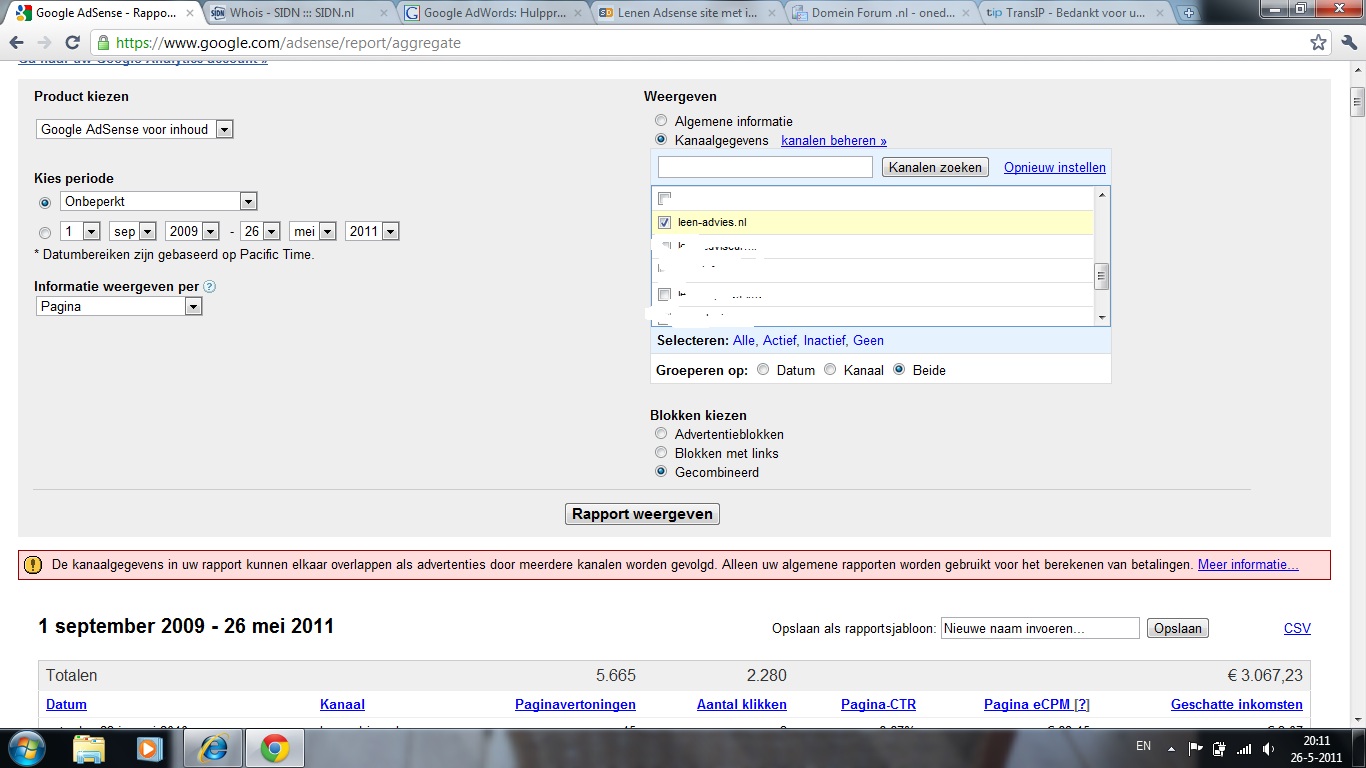The width and height of the screenshot is (1366, 768).
Task: Select Alle channels link
Action: 744,341
